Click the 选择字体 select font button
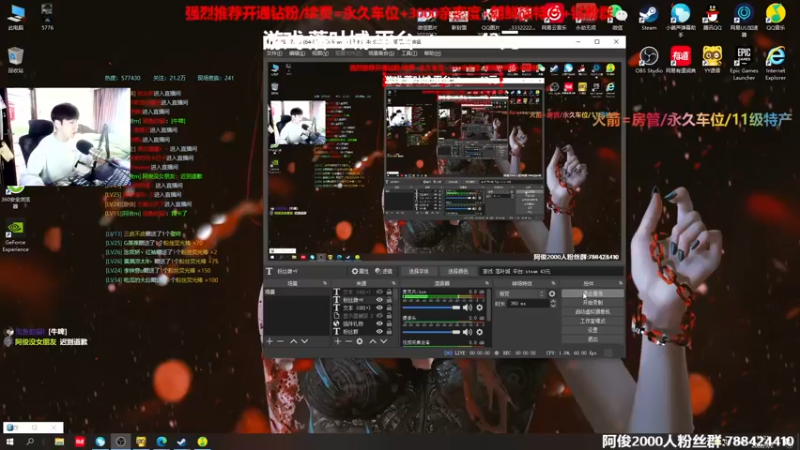The image size is (800, 450). click(418, 271)
